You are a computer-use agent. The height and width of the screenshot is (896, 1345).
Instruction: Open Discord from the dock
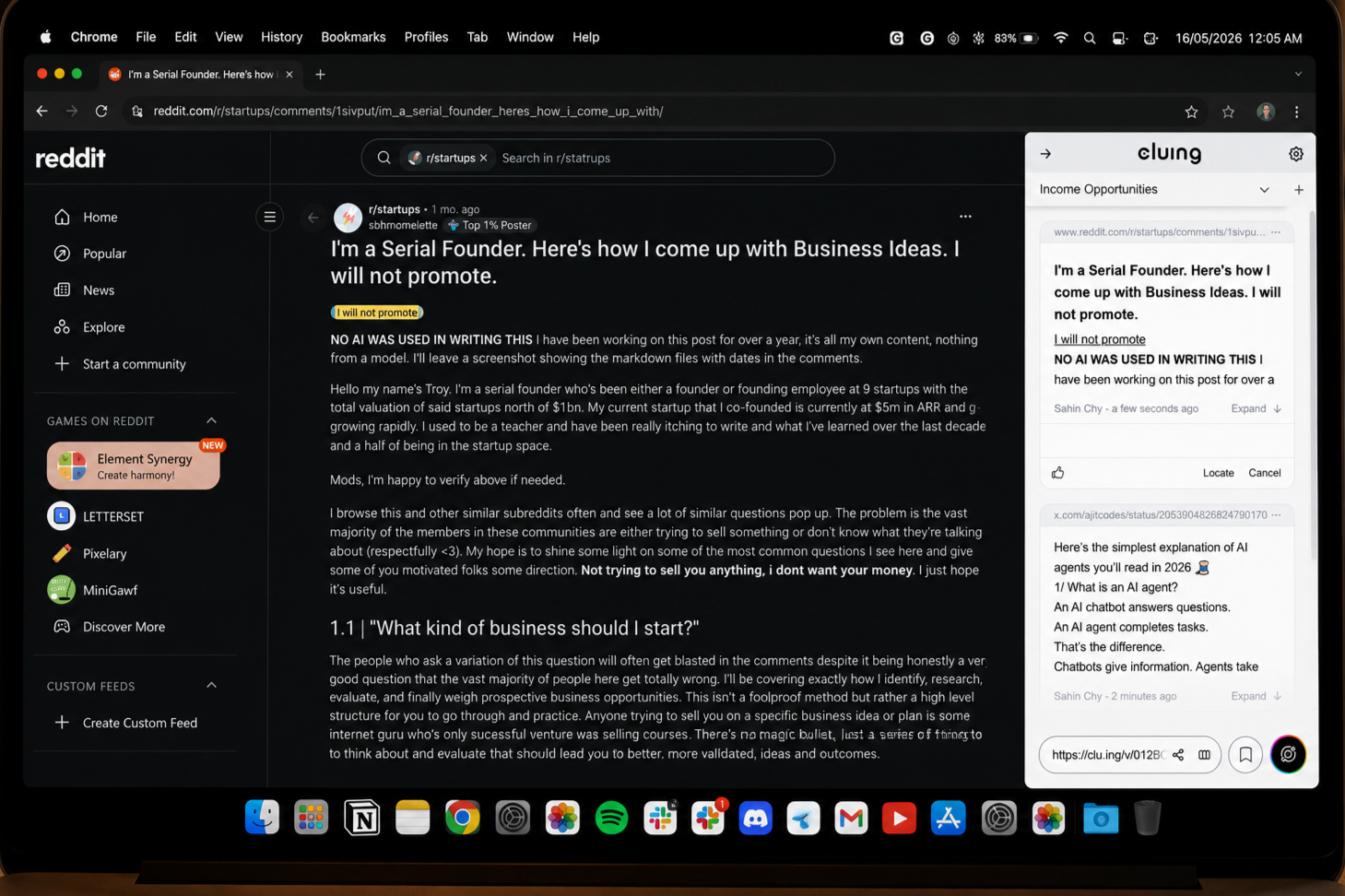click(756, 818)
